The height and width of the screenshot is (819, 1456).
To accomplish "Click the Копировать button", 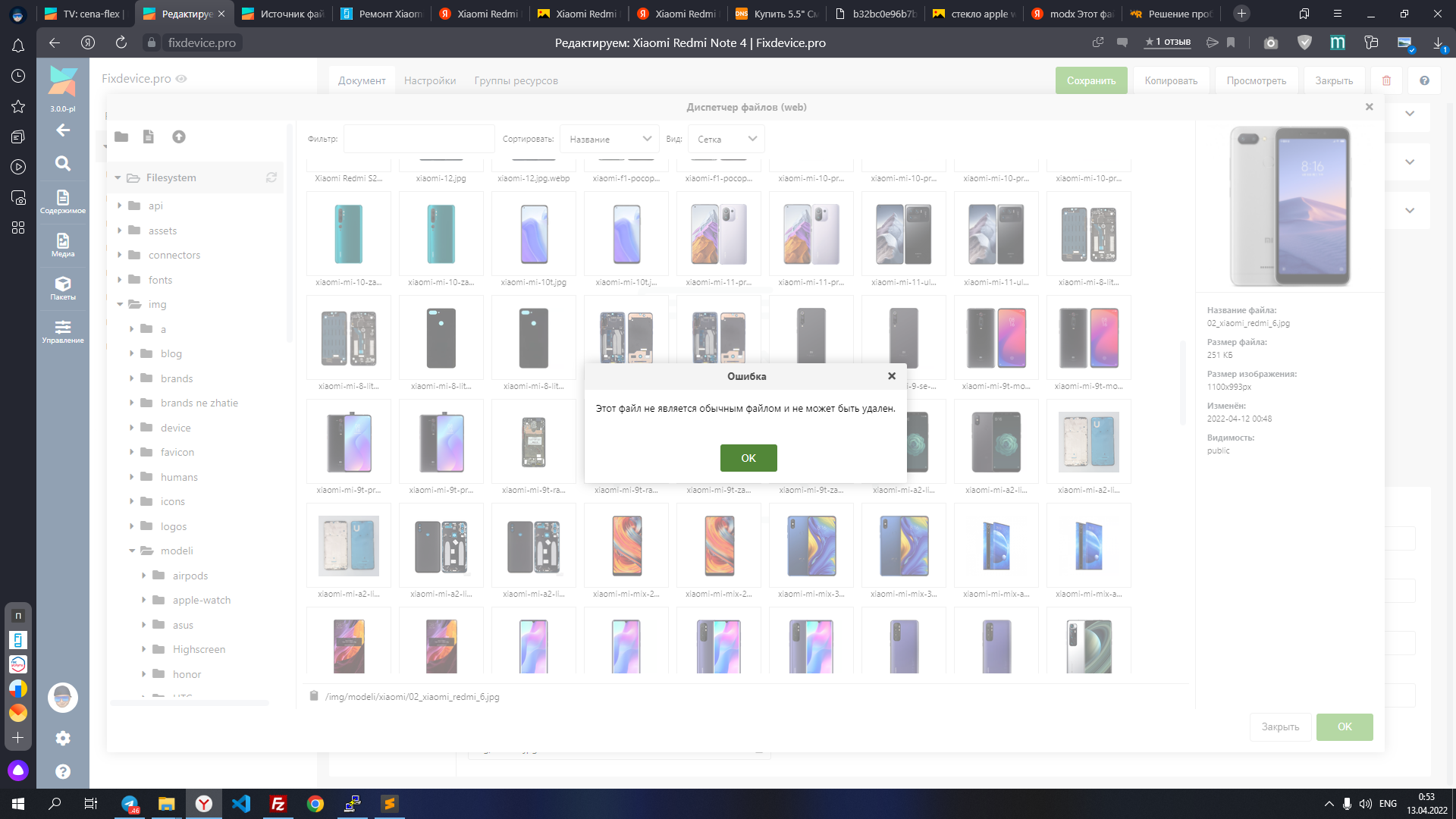I will click(1171, 80).
